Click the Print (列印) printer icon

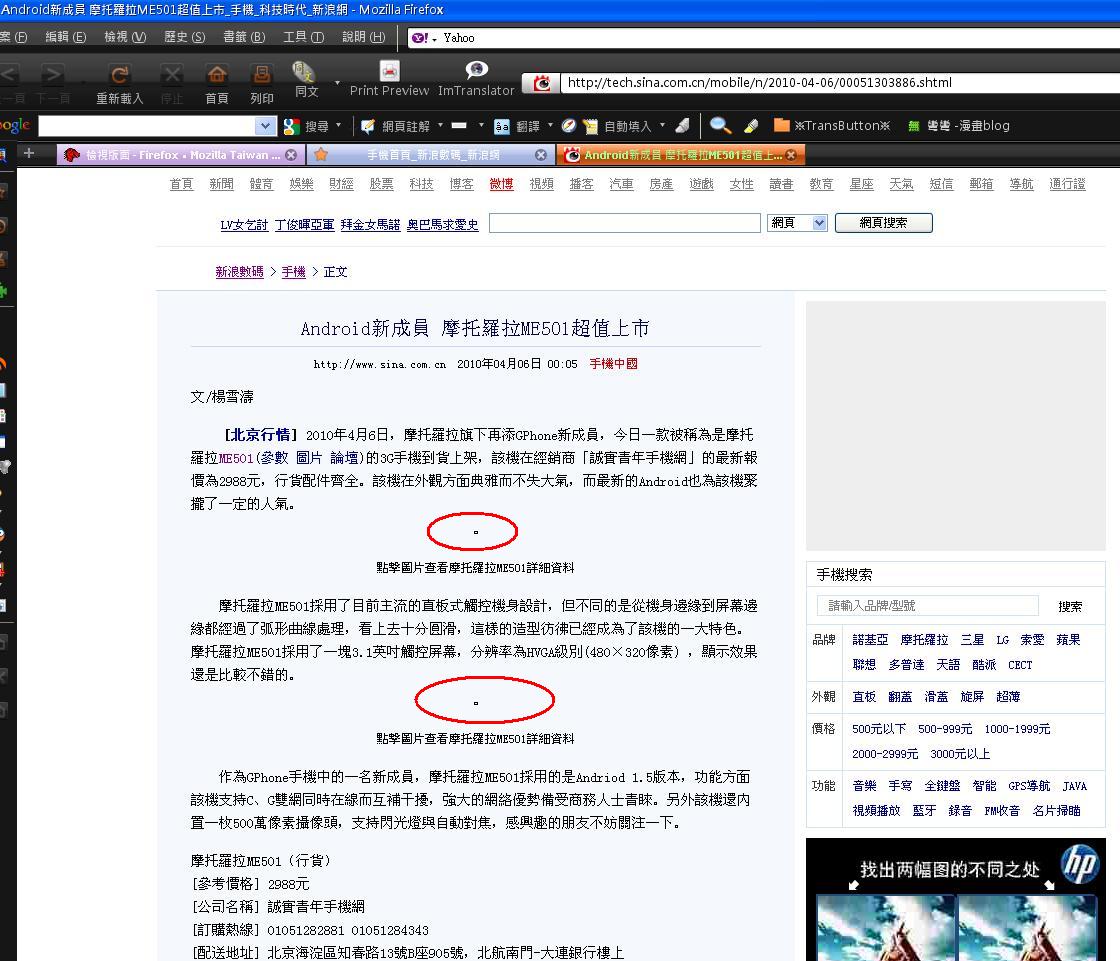tap(261, 76)
